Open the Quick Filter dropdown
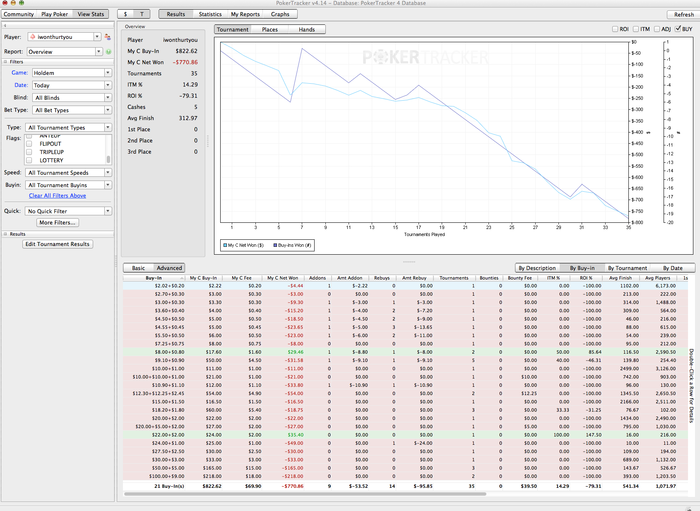 tap(68, 212)
